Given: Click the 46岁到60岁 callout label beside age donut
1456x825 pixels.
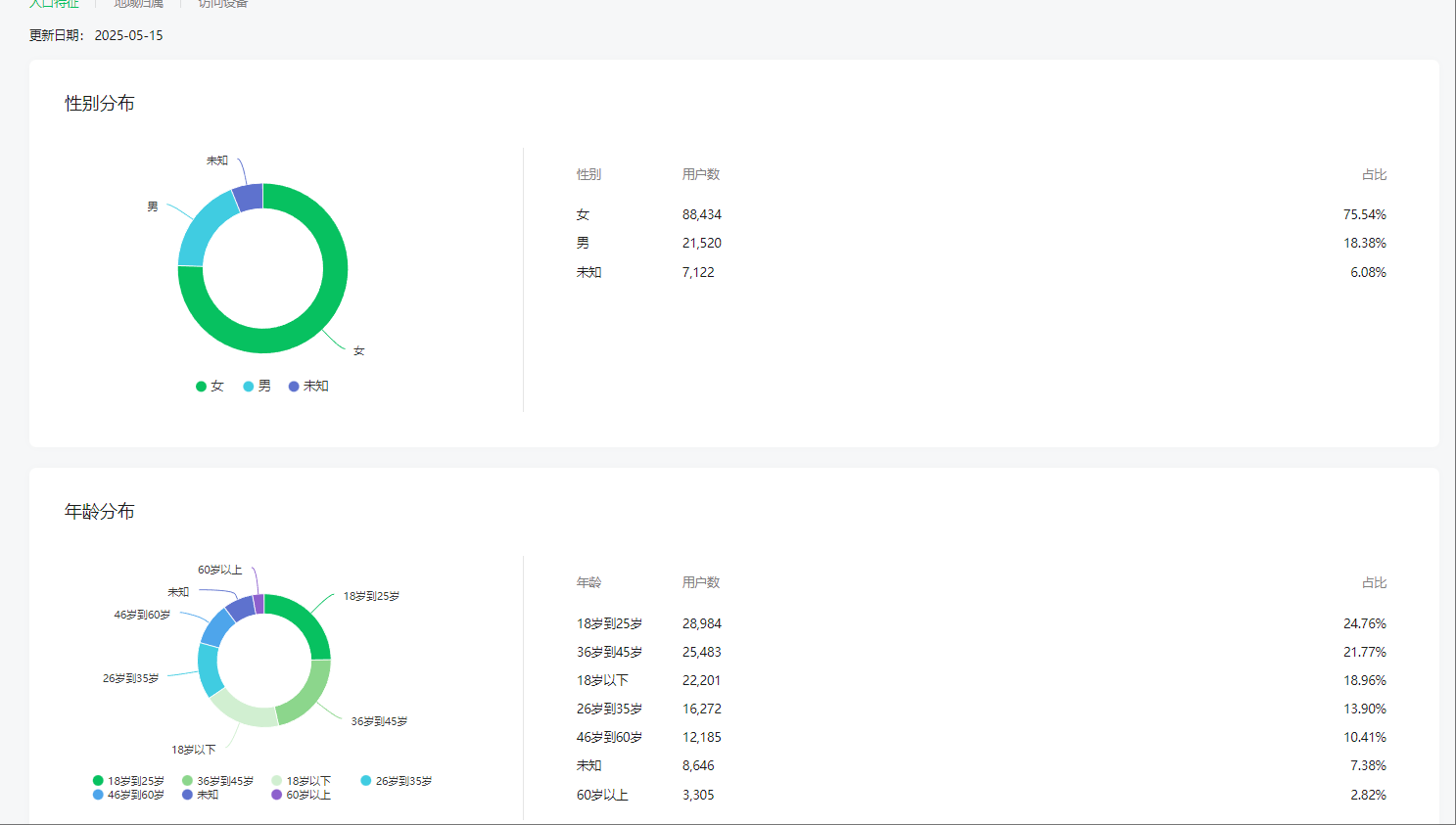Looking at the screenshot, I should click(142, 615).
